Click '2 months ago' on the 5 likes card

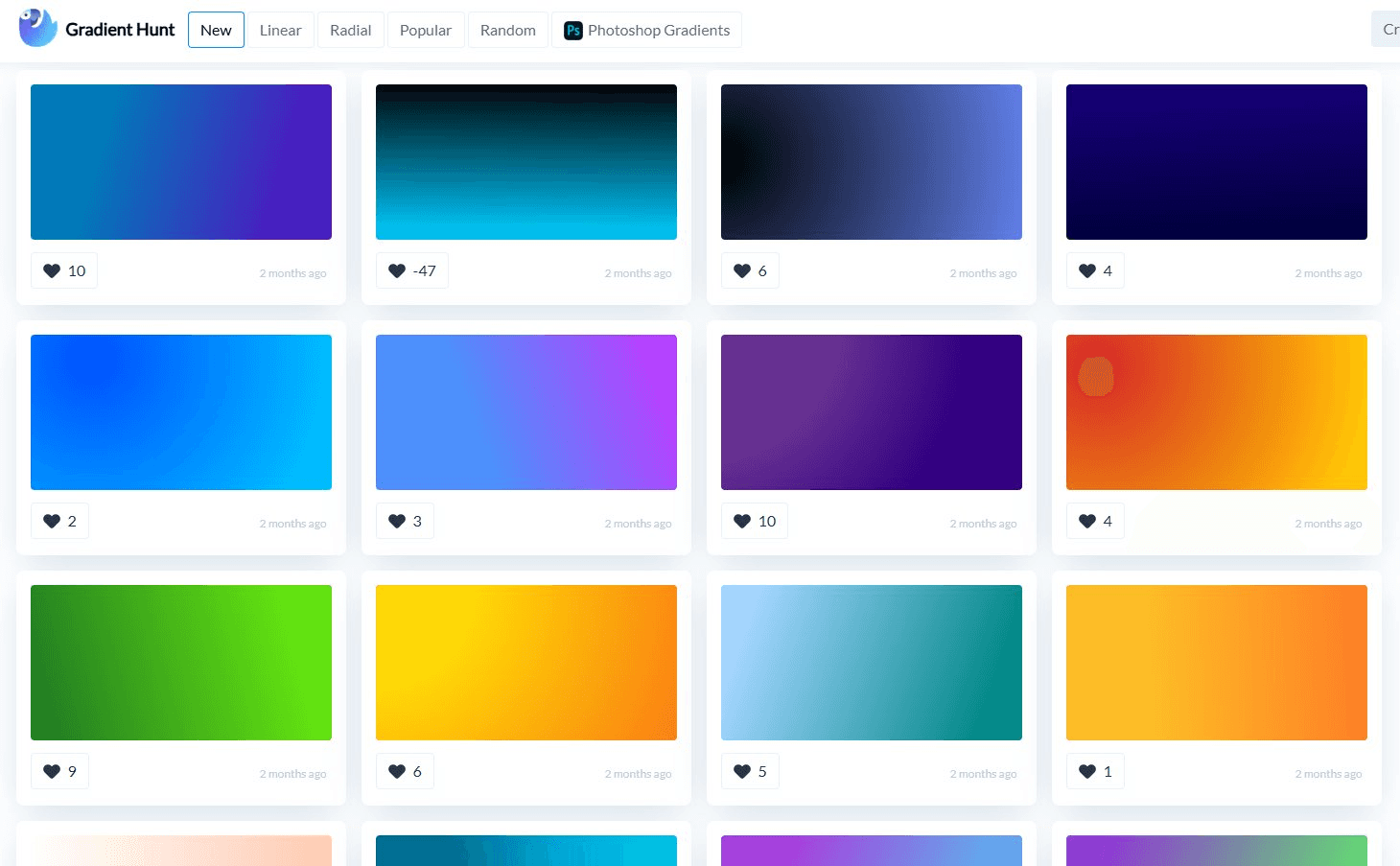(x=983, y=774)
